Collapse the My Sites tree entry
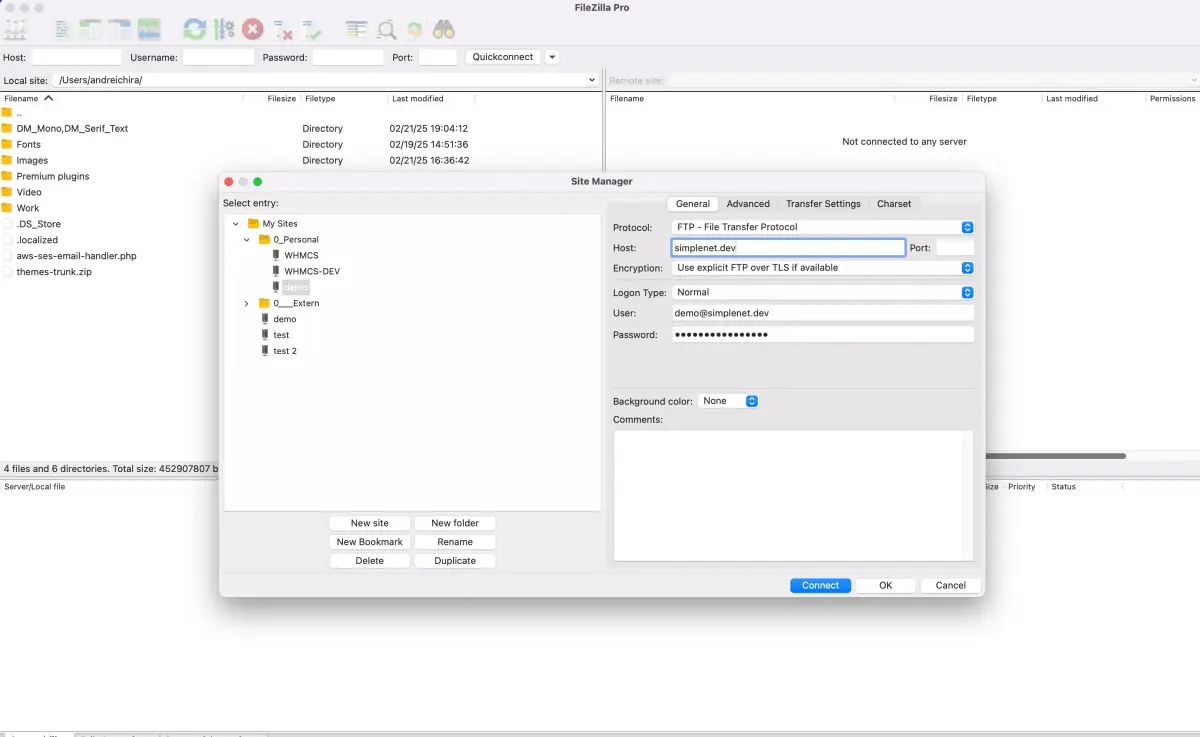This screenshot has width=1200, height=737. pos(234,223)
